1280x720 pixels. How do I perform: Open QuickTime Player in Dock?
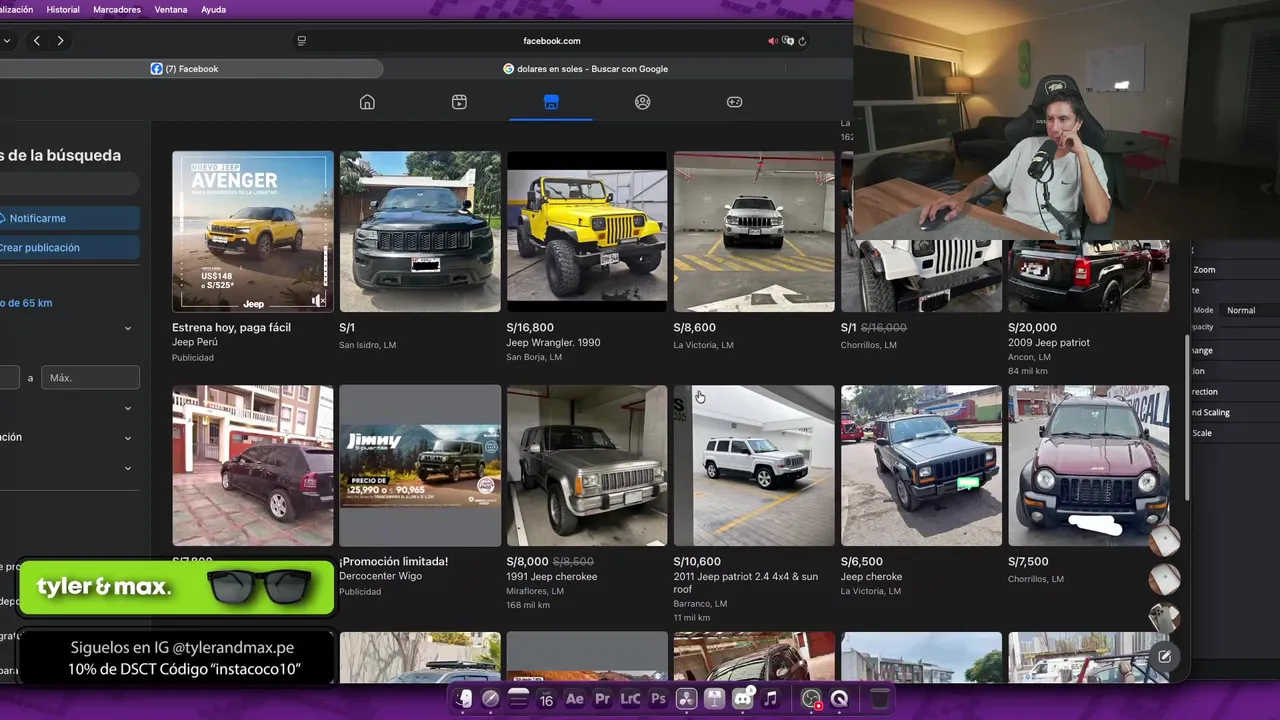click(839, 699)
